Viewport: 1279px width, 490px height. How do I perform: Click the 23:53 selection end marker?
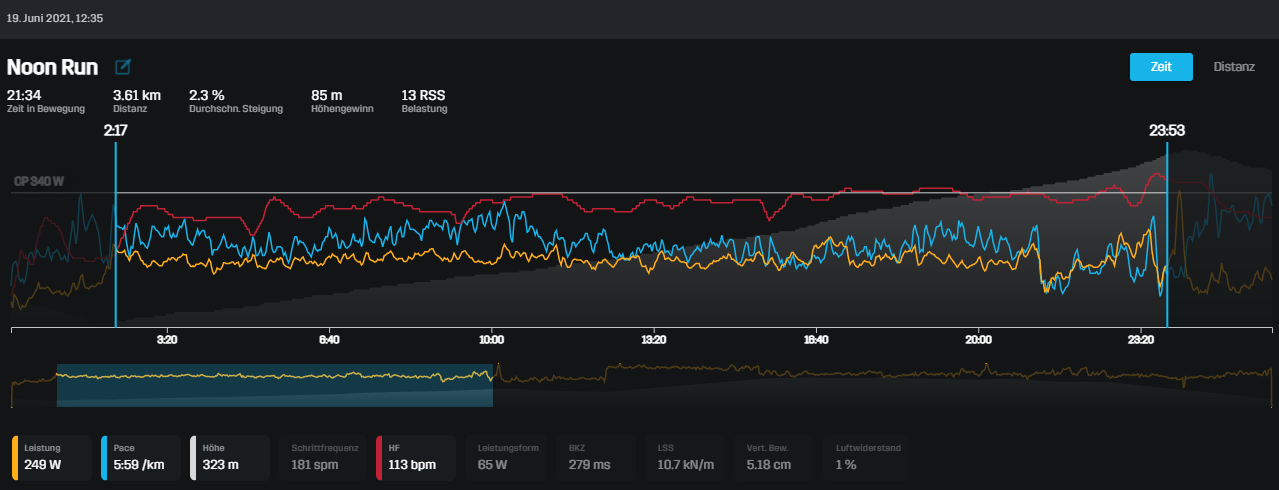pyautogui.click(x=1167, y=130)
